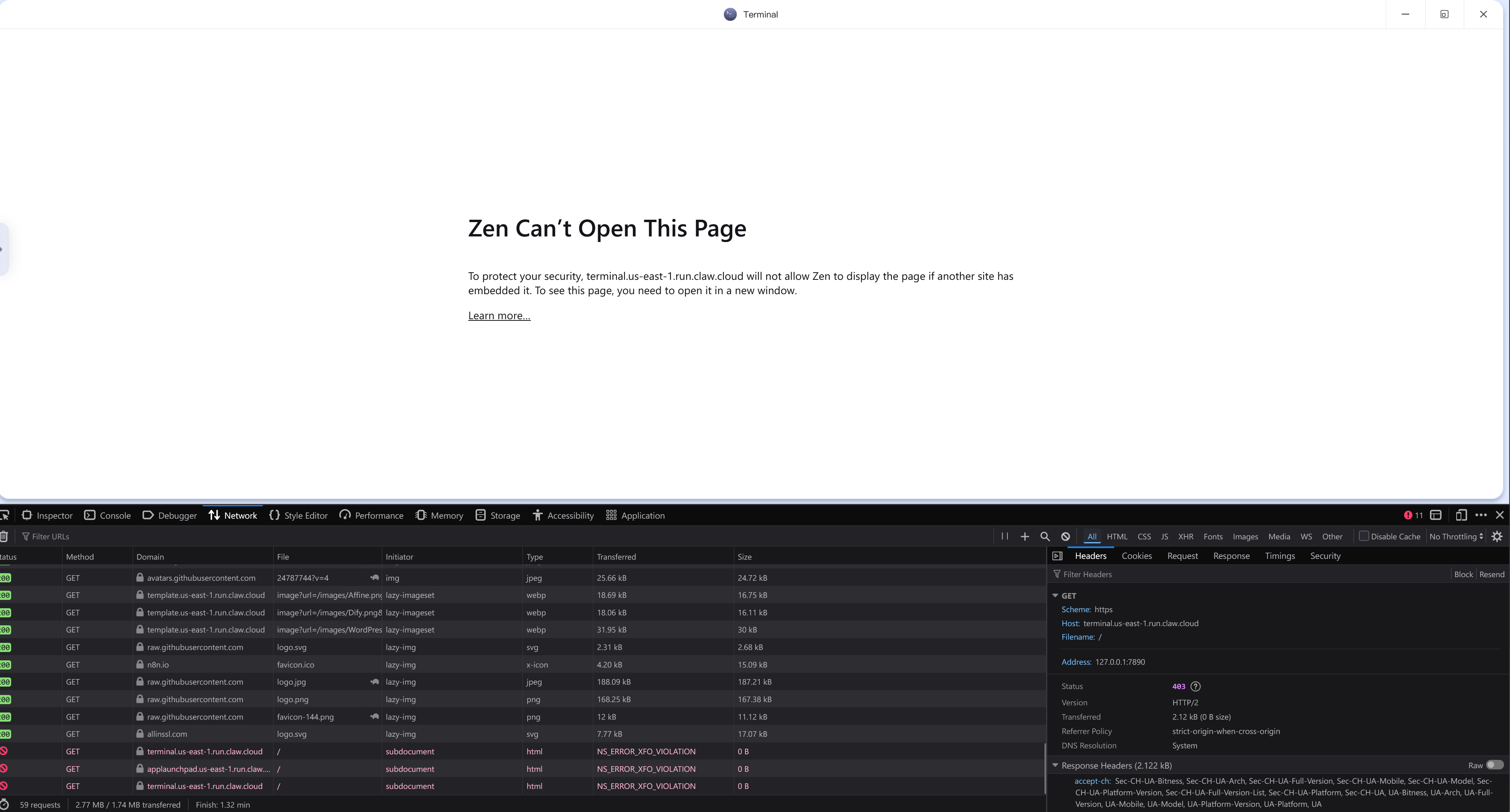The image size is (1510, 812).
Task: Pause network recording with the pause icon
Action: click(1005, 536)
